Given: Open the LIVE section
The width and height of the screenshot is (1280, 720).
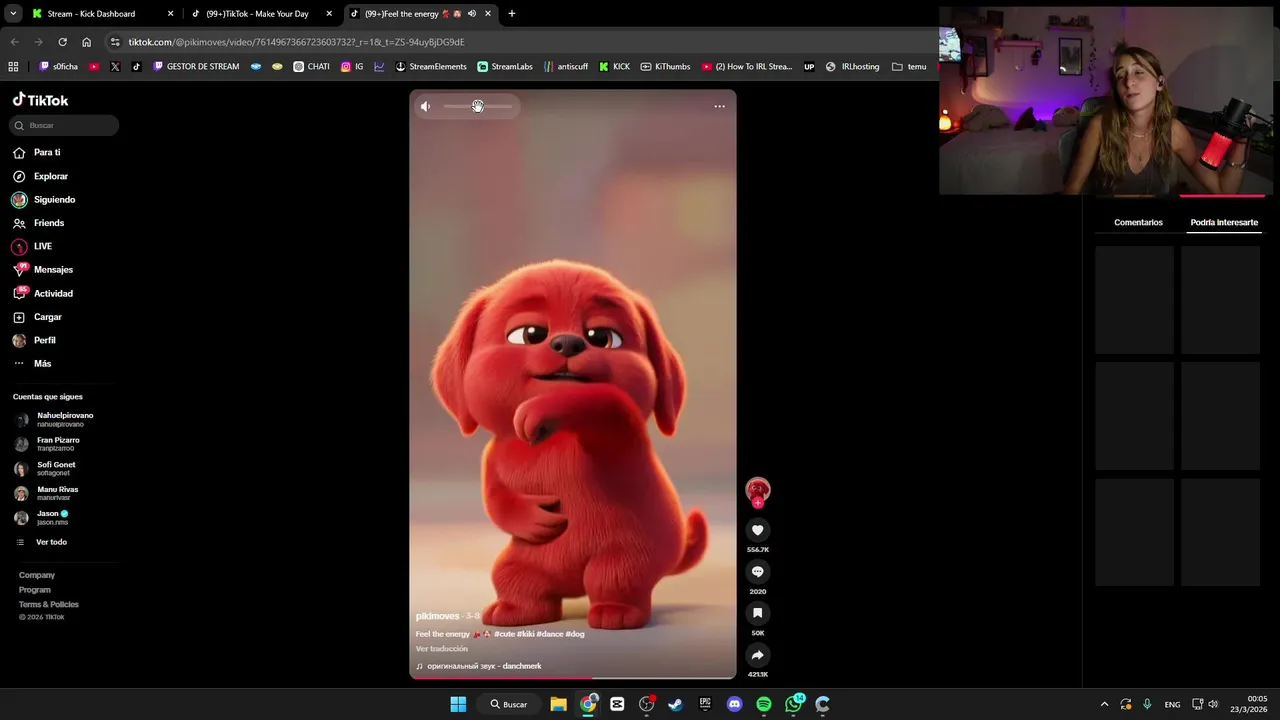Looking at the screenshot, I should [x=43, y=246].
